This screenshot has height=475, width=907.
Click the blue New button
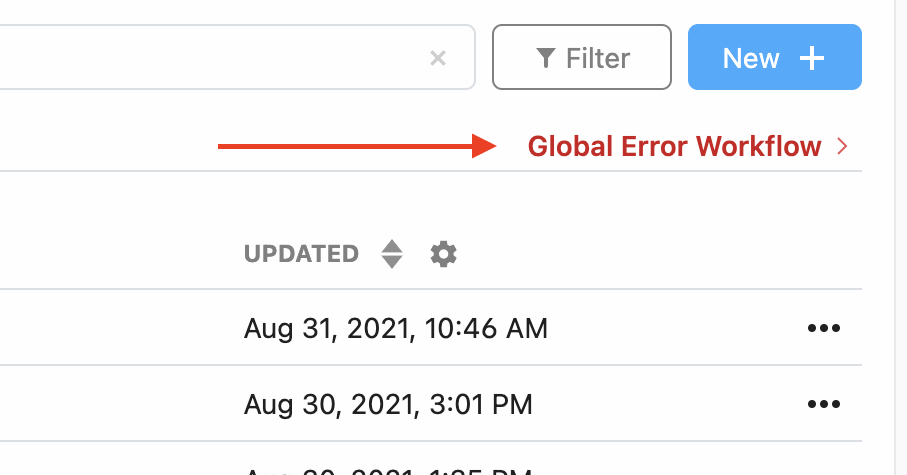tap(774, 58)
